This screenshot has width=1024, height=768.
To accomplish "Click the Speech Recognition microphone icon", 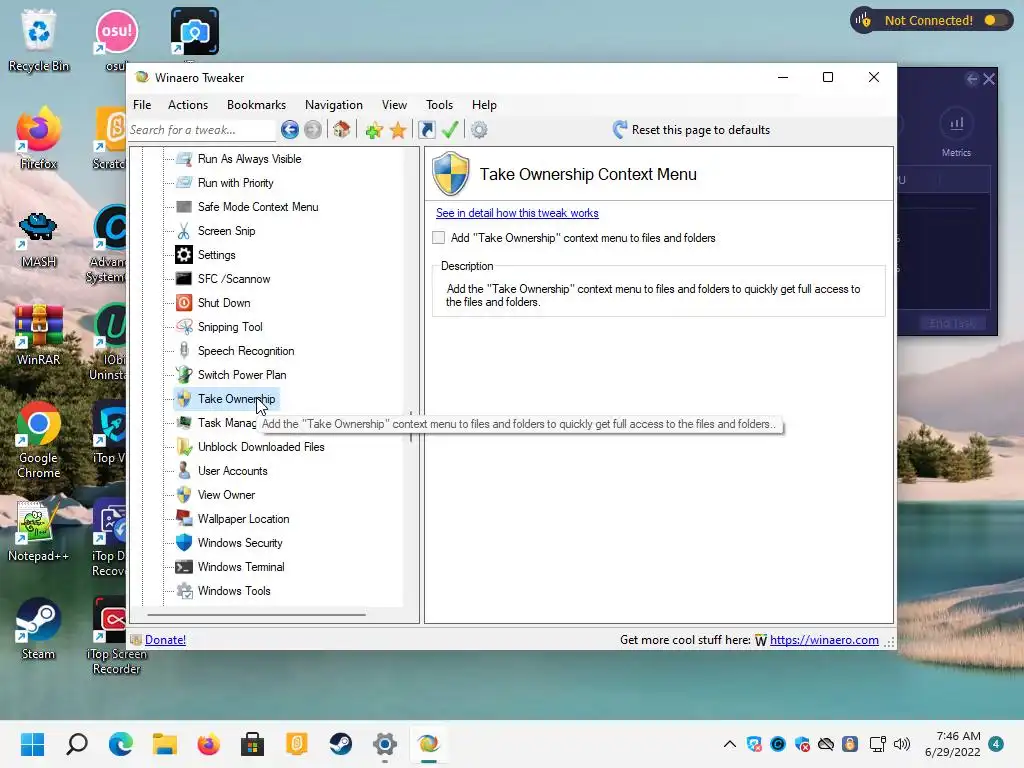I will (x=184, y=351).
